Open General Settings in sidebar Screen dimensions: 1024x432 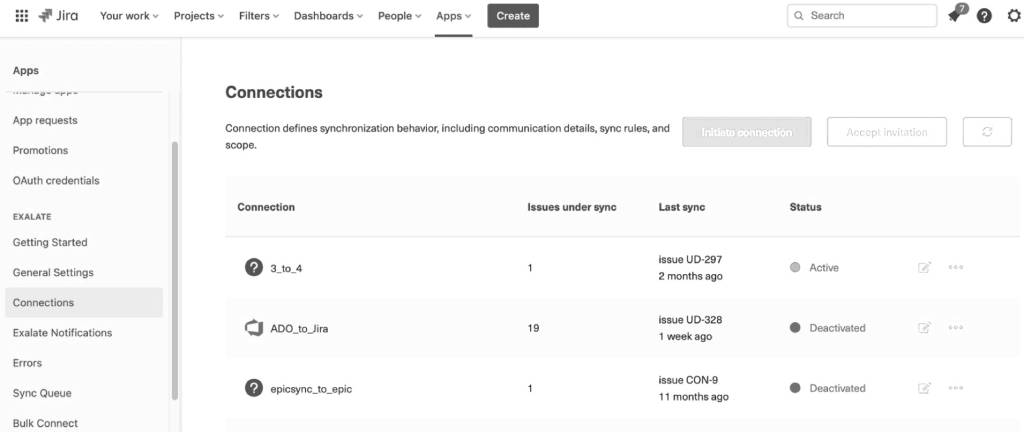(x=53, y=272)
